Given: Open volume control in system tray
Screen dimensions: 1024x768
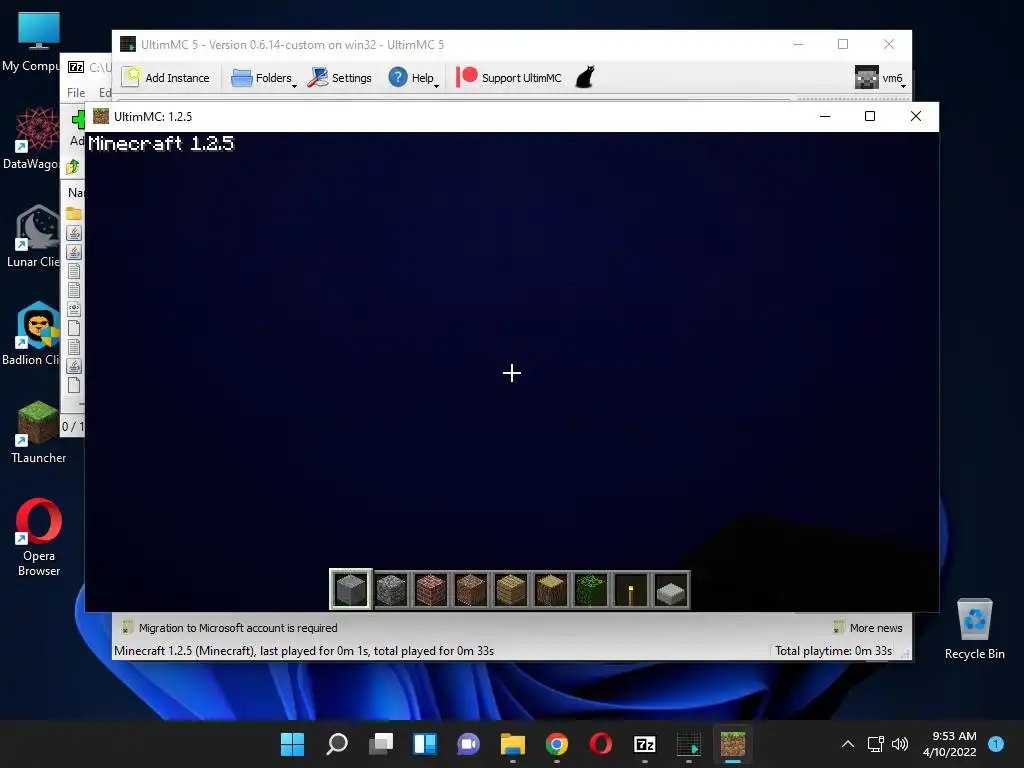Looking at the screenshot, I should tap(900, 744).
